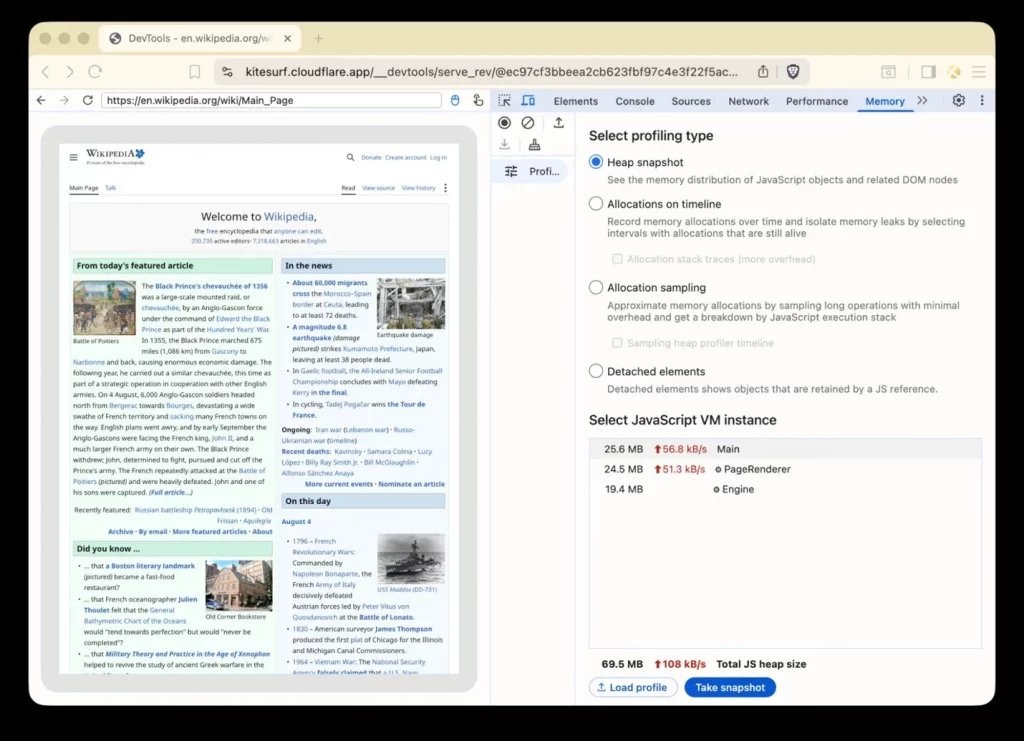This screenshot has width=1024, height=741.
Task: Select Allocations on timeline radio button
Action: point(596,204)
